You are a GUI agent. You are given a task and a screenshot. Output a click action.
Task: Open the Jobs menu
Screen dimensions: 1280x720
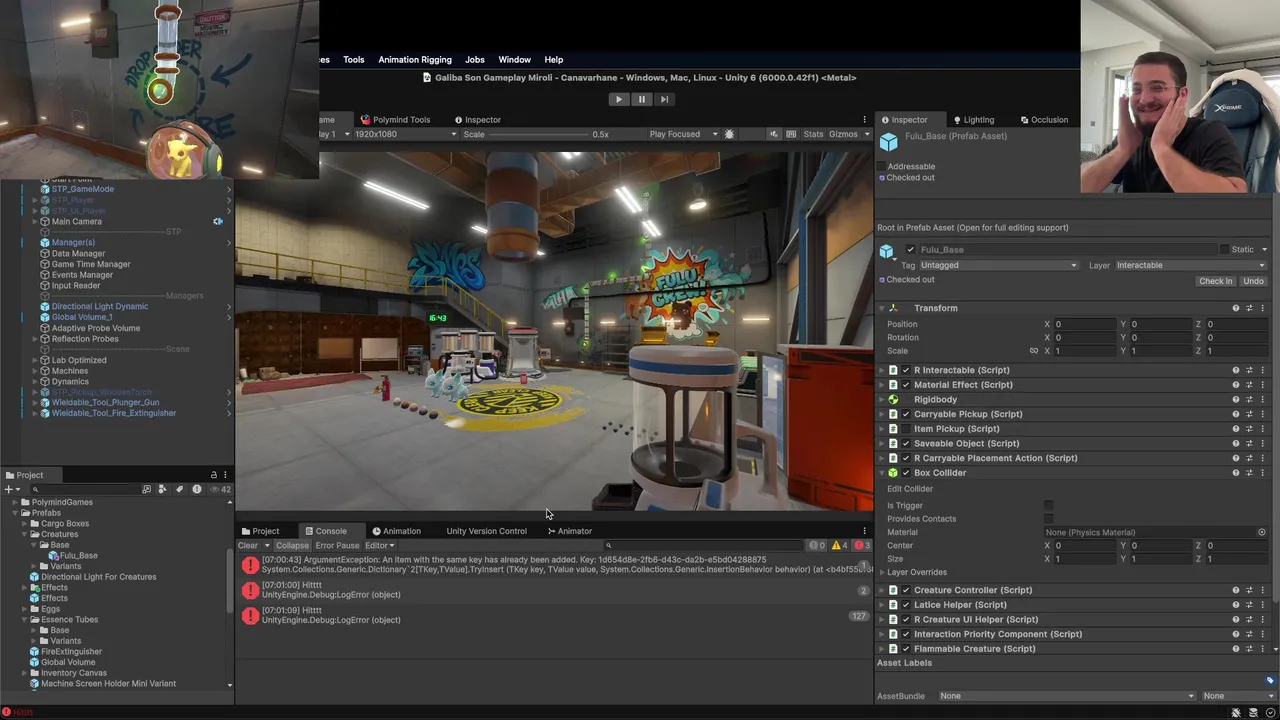(x=475, y=60)
